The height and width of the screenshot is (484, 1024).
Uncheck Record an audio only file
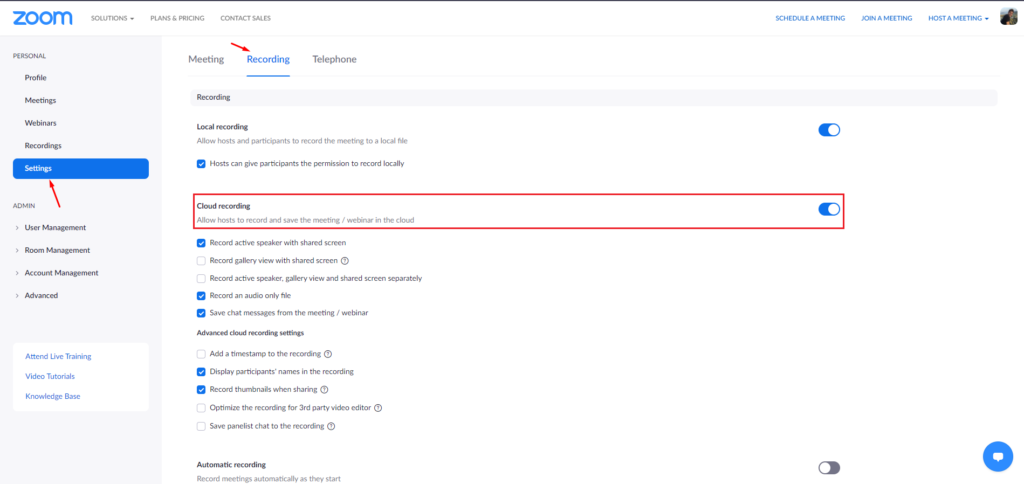[x=201, y=296]
